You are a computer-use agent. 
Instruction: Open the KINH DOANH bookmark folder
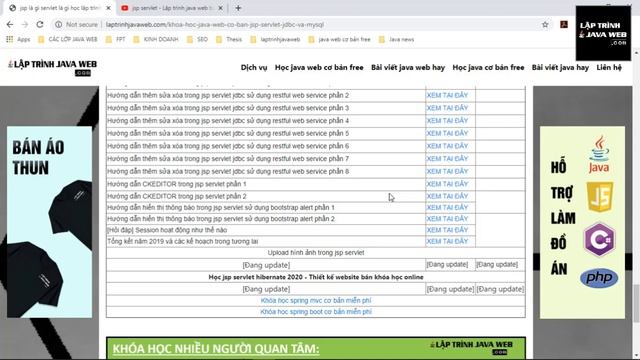point(156,40)
